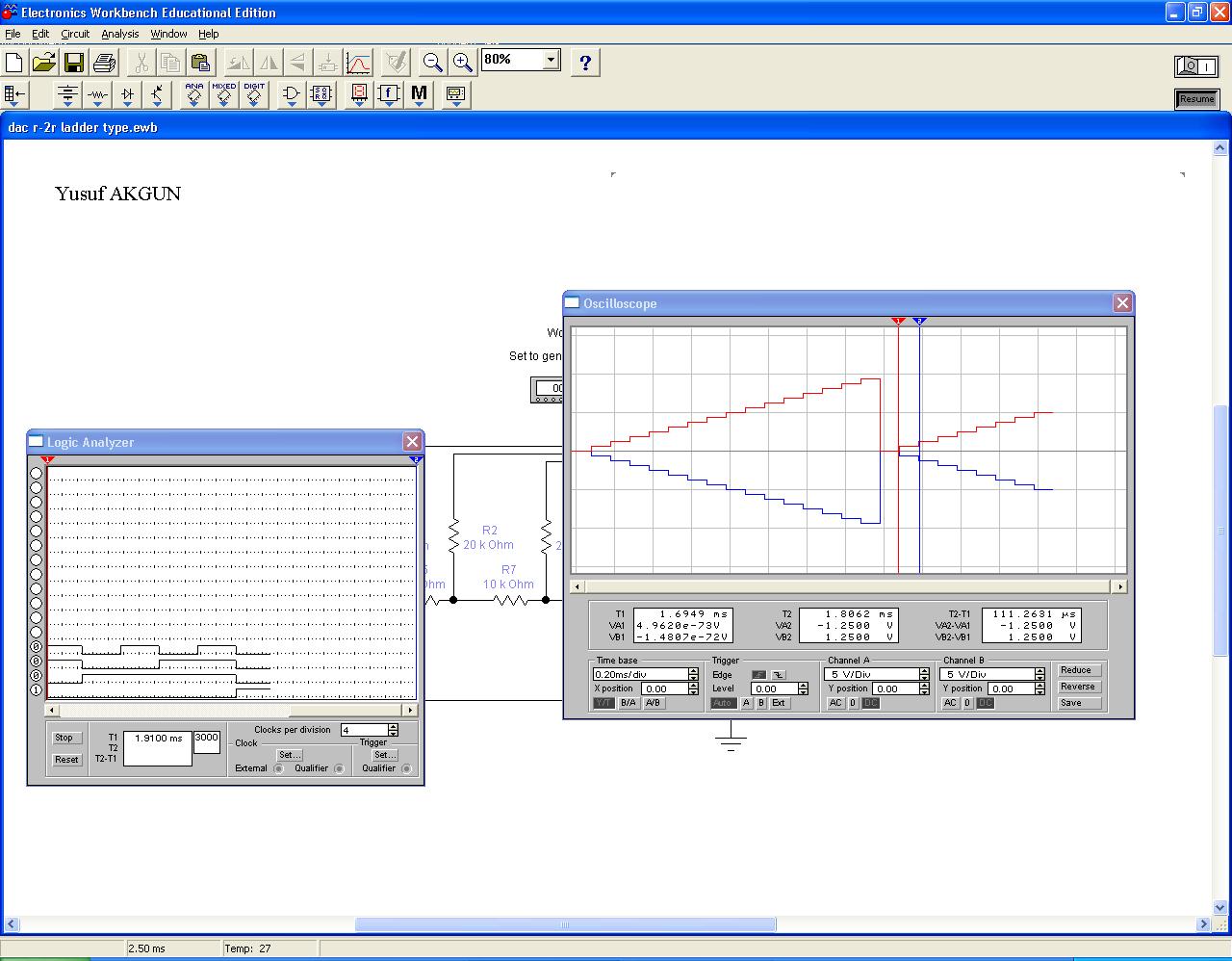Open the Controls parts bin
This screenshot has height=961, width=1232.
click(389, 94)
